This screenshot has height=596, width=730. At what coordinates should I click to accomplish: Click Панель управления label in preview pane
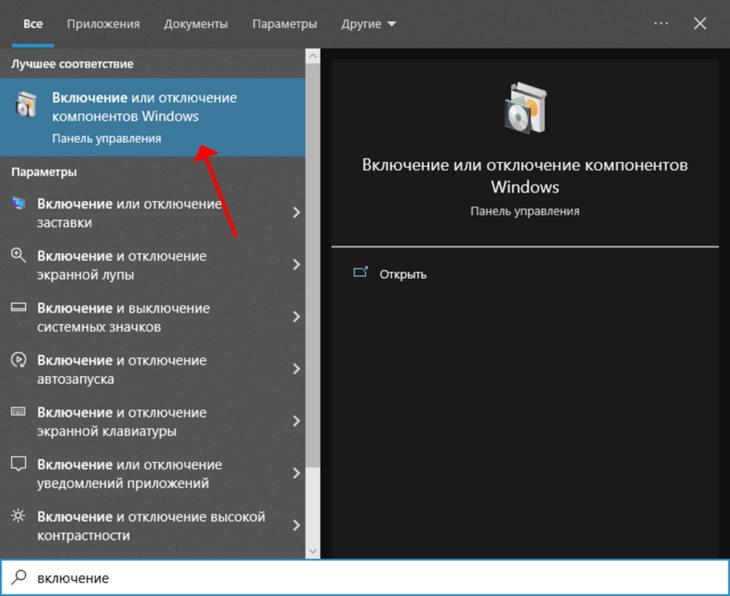525,211
